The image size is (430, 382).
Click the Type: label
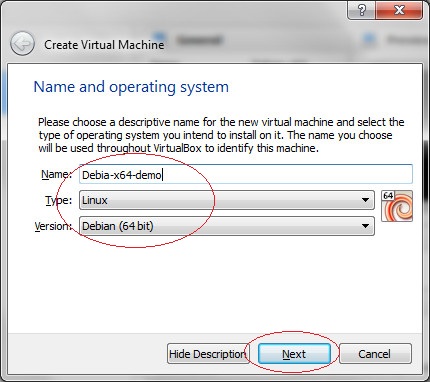tap(59, 200)
